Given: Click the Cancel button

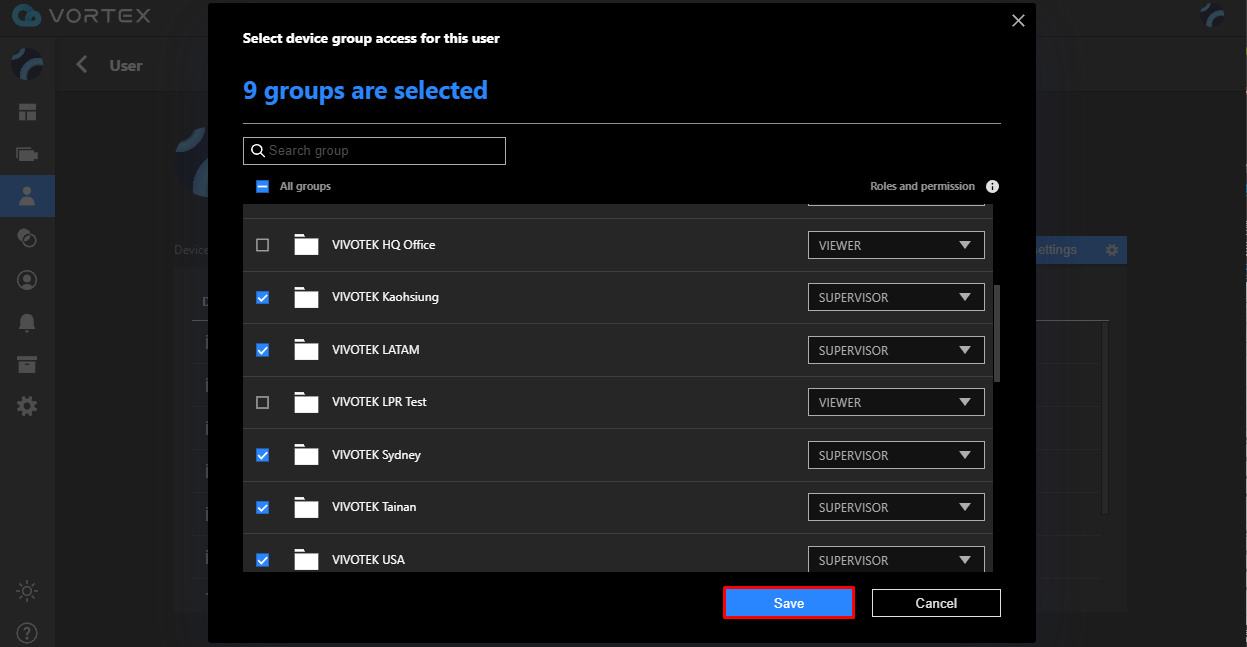Looking at the screenshot, I should [936, 603].
